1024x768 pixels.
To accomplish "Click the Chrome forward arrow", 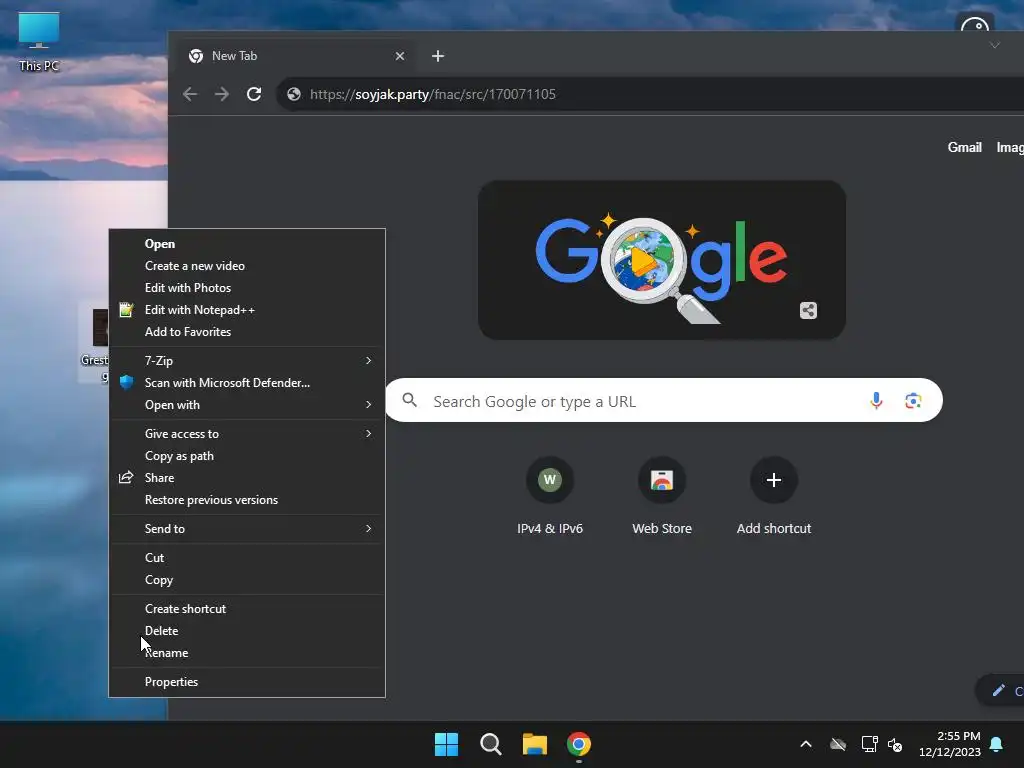I will click(x=222, y=94).
